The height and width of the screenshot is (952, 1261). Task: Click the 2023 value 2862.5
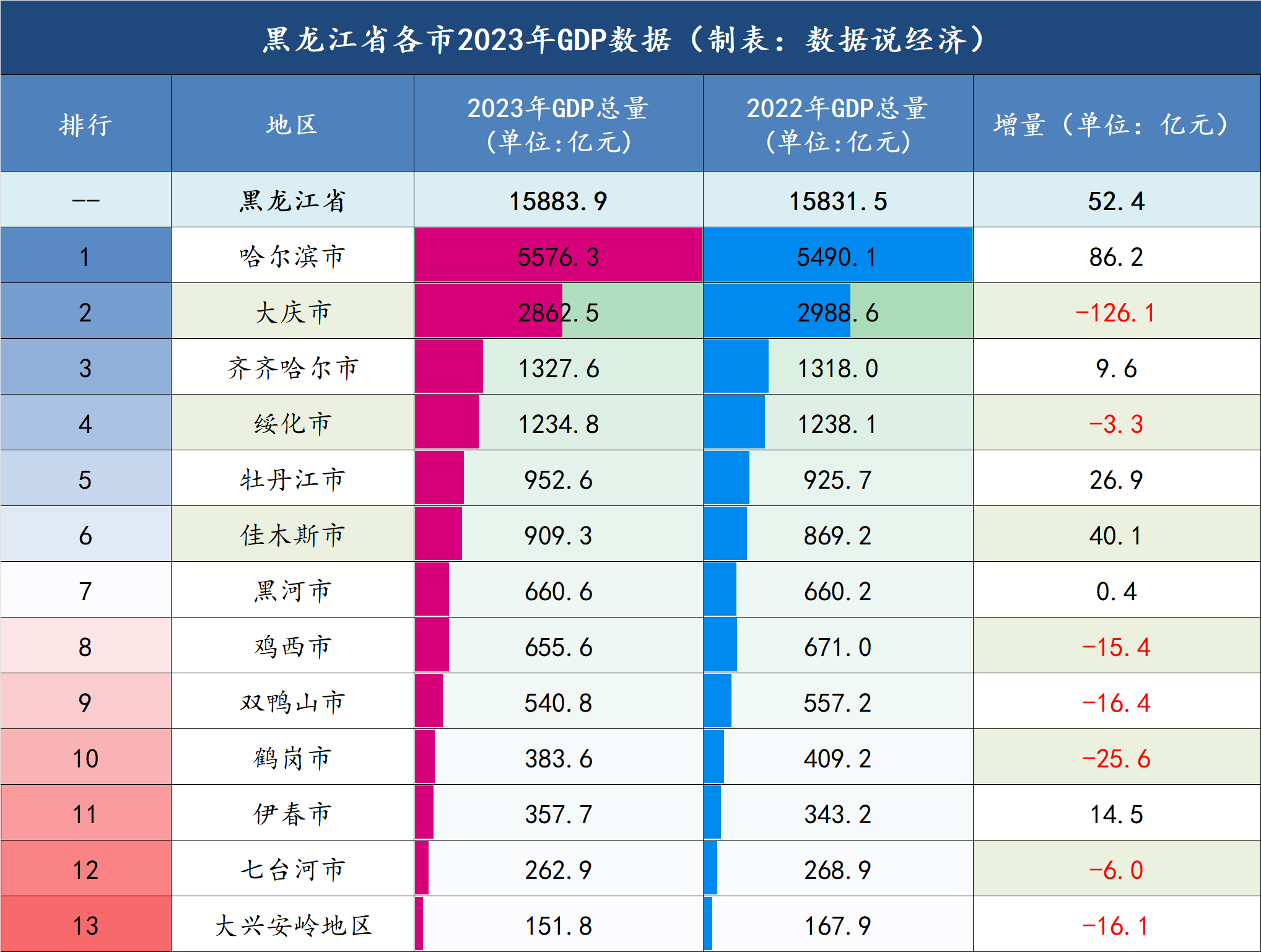[x=558, y=313]
